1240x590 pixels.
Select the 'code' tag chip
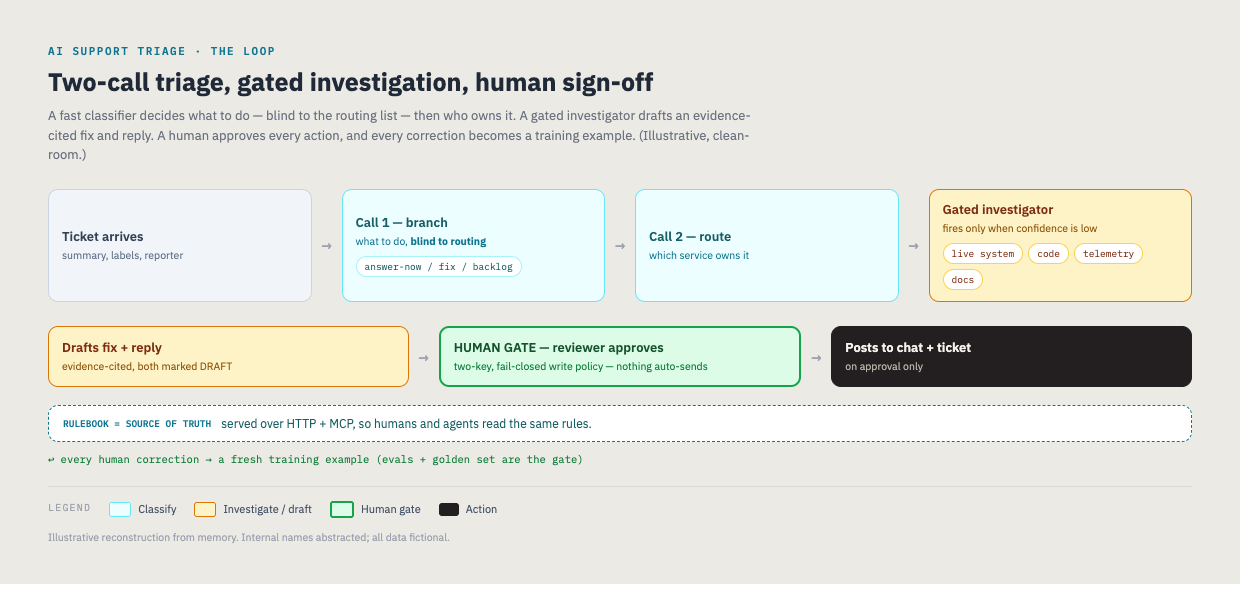click(x=1049, y=254)
